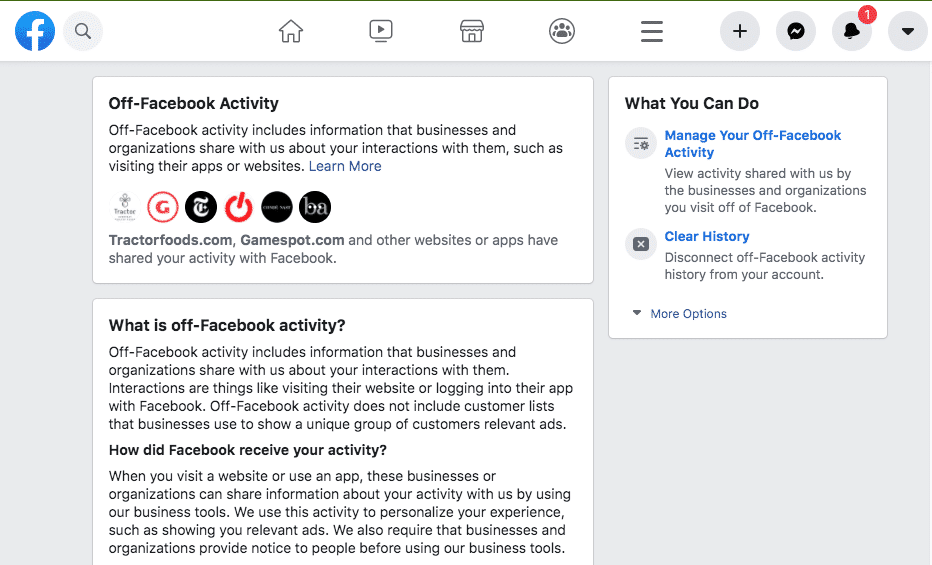The height and width of the screenshot is (565, 932).
Task: Click the plus Create button
Action: pos(740,32)
